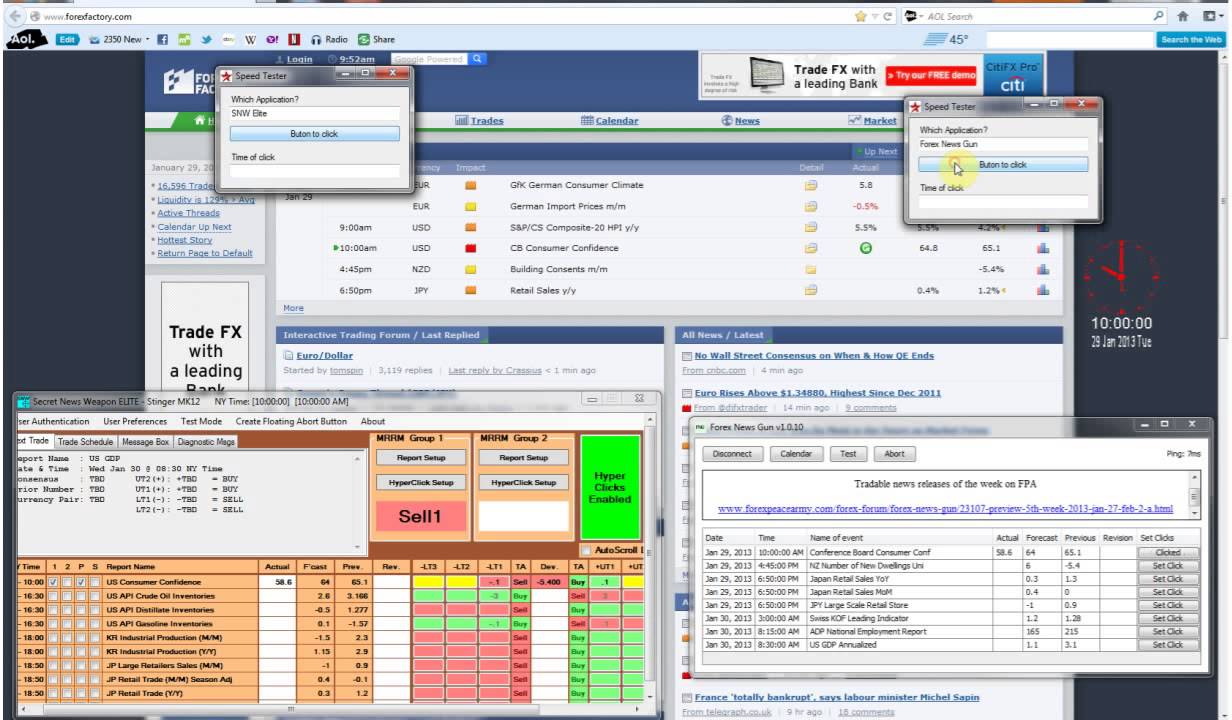
Task: Click Buton to click in SNW Elite tester
Action: click(314, 134)
